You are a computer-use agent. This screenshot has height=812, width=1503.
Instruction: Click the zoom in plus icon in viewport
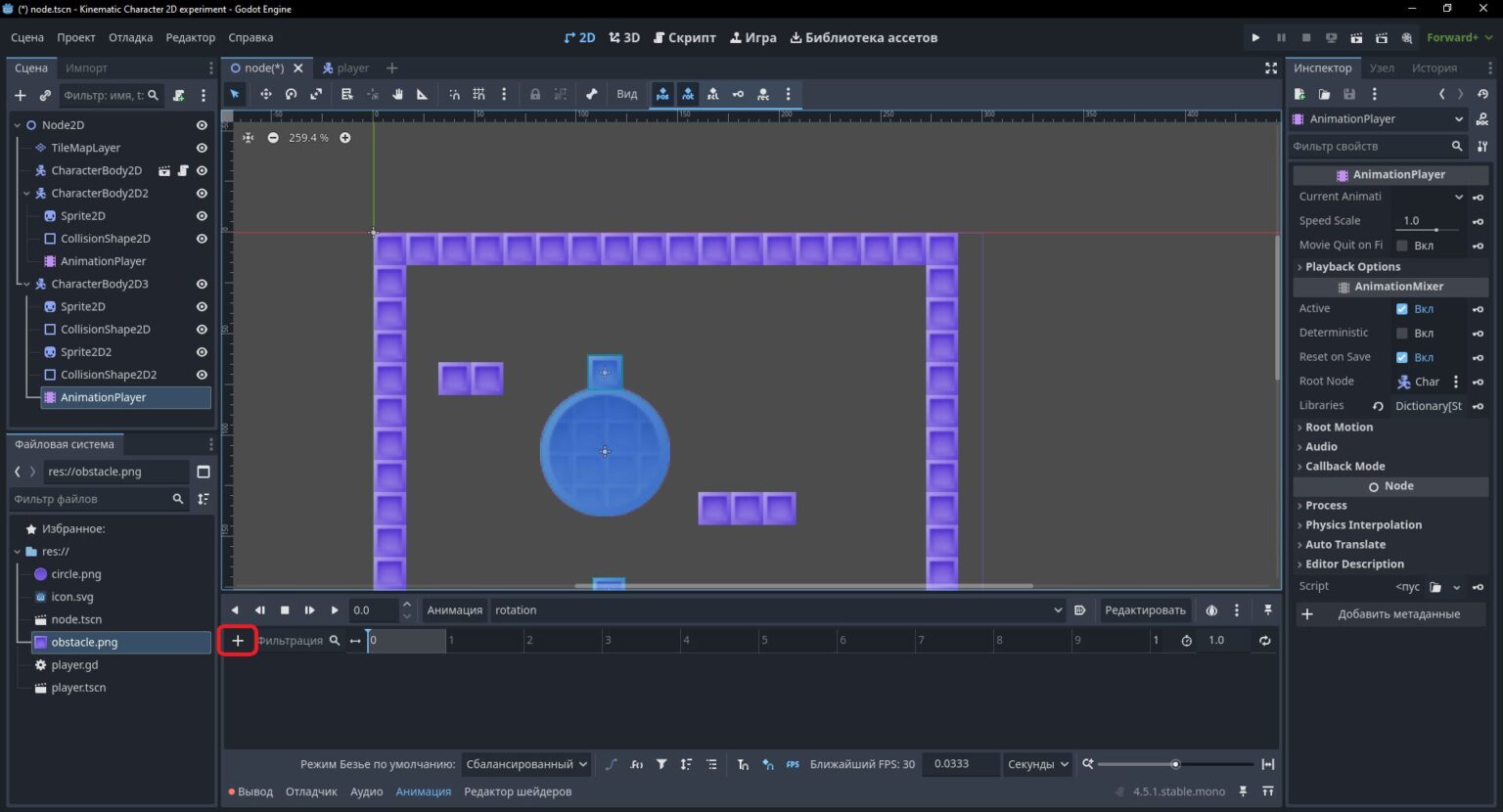345,138
